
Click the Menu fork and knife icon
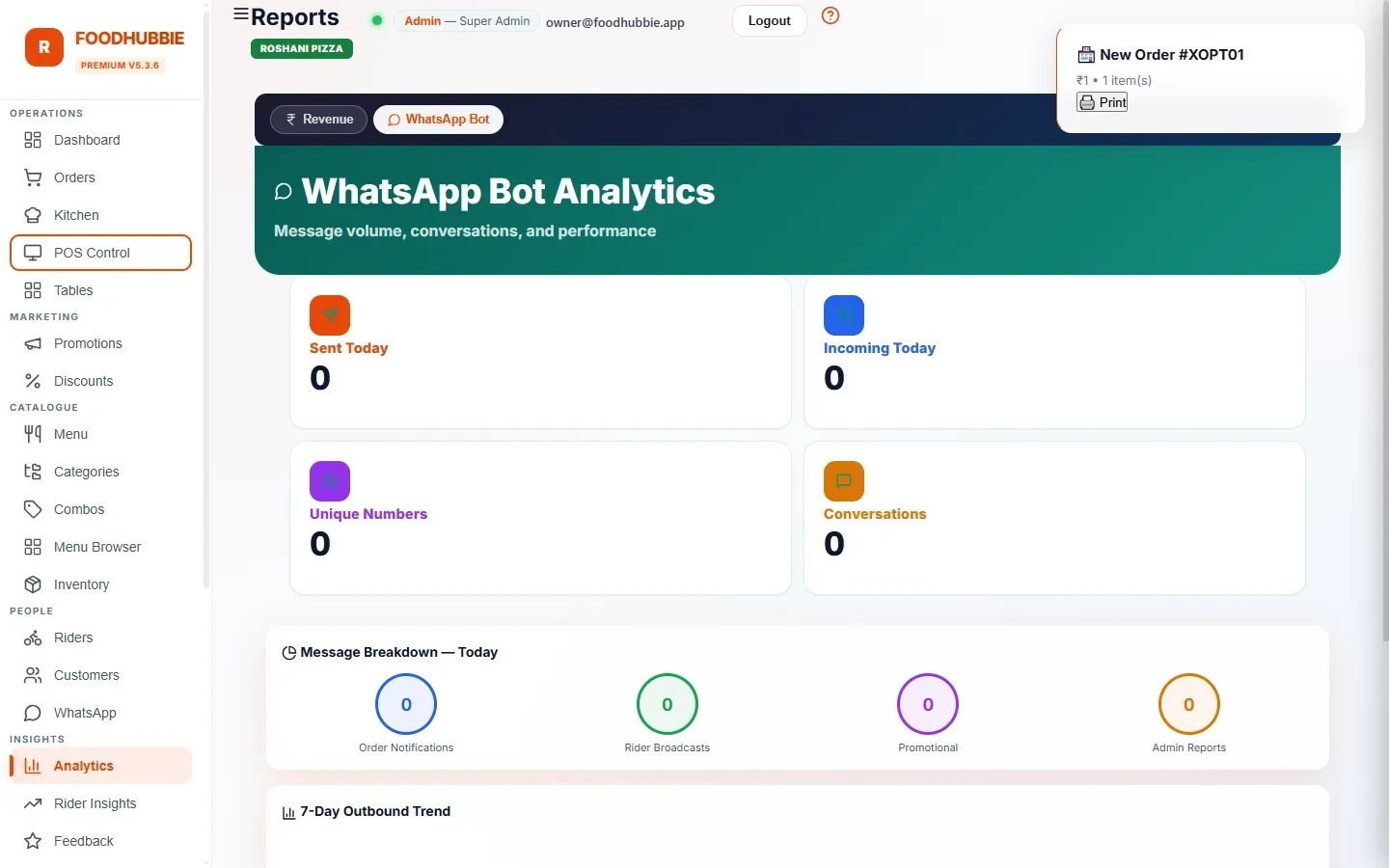tap(33, 434)
